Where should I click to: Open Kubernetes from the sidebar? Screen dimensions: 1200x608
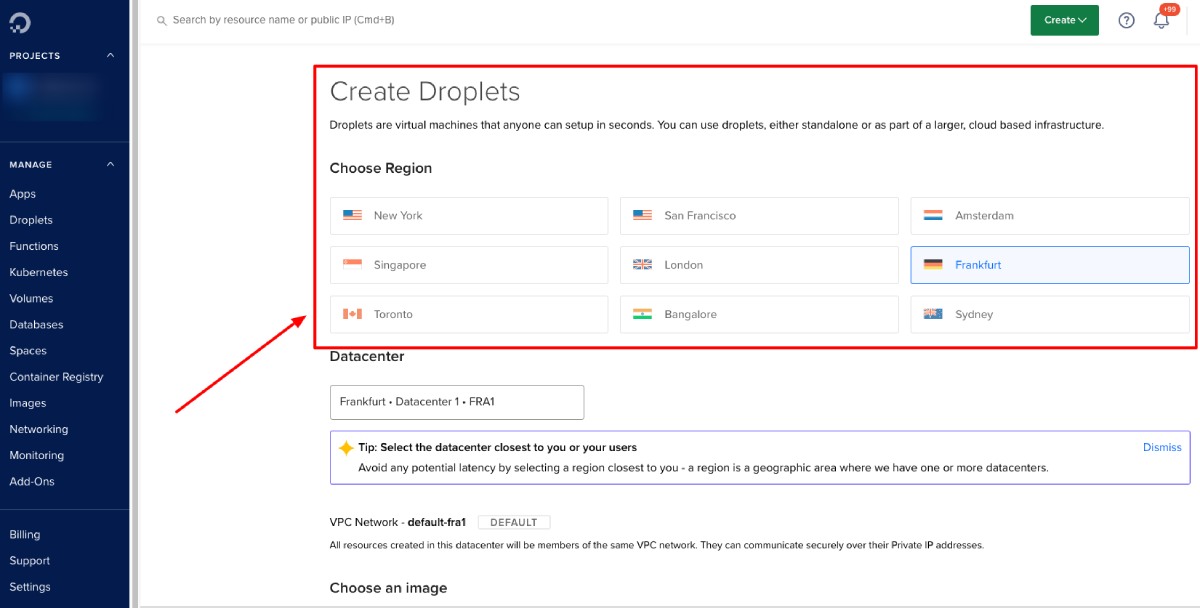(37, 272)
